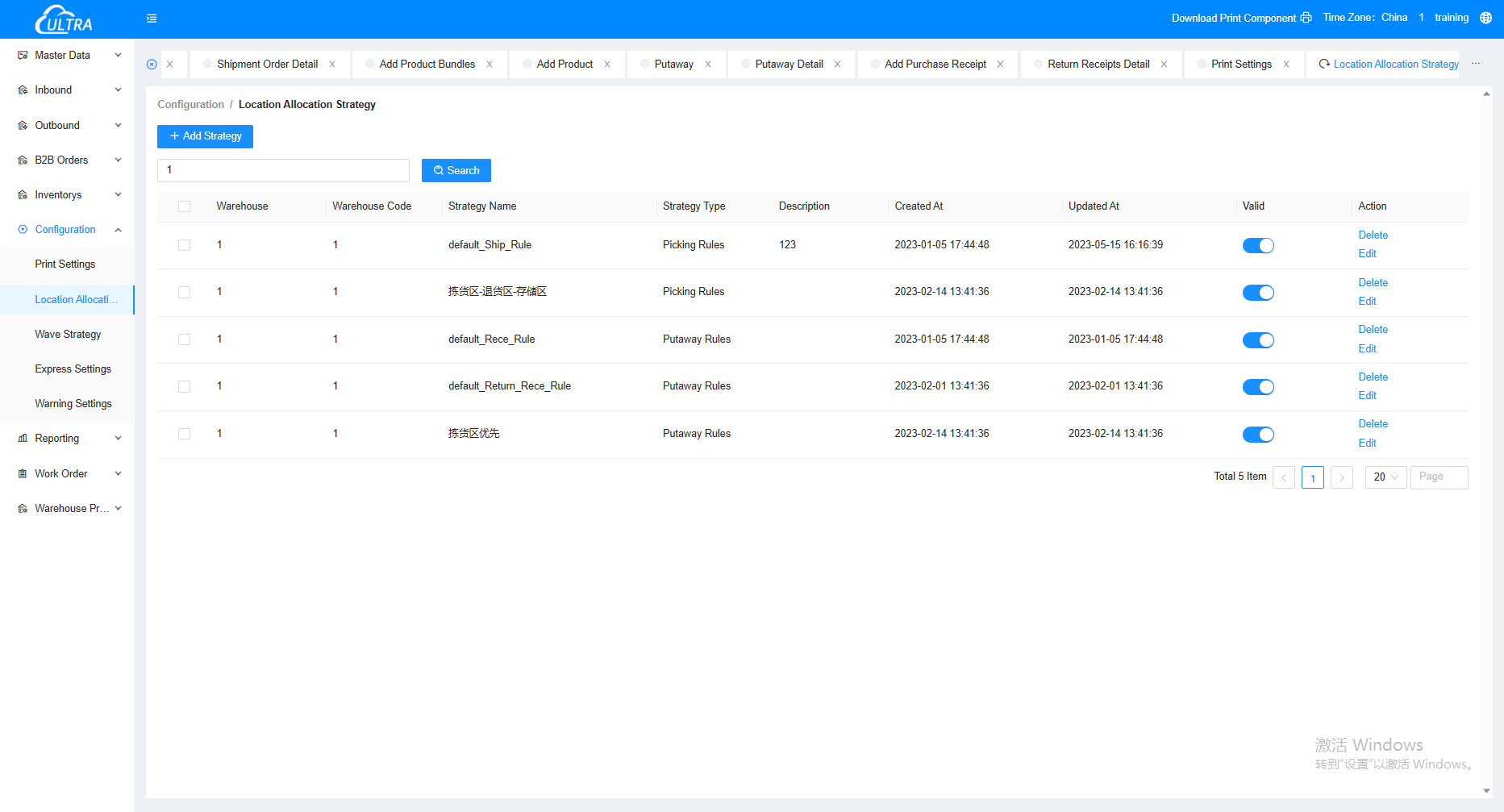Screen dimensions: 1504x812
Task: Expand the B2B Orders menu
Action: pos(68,160)
